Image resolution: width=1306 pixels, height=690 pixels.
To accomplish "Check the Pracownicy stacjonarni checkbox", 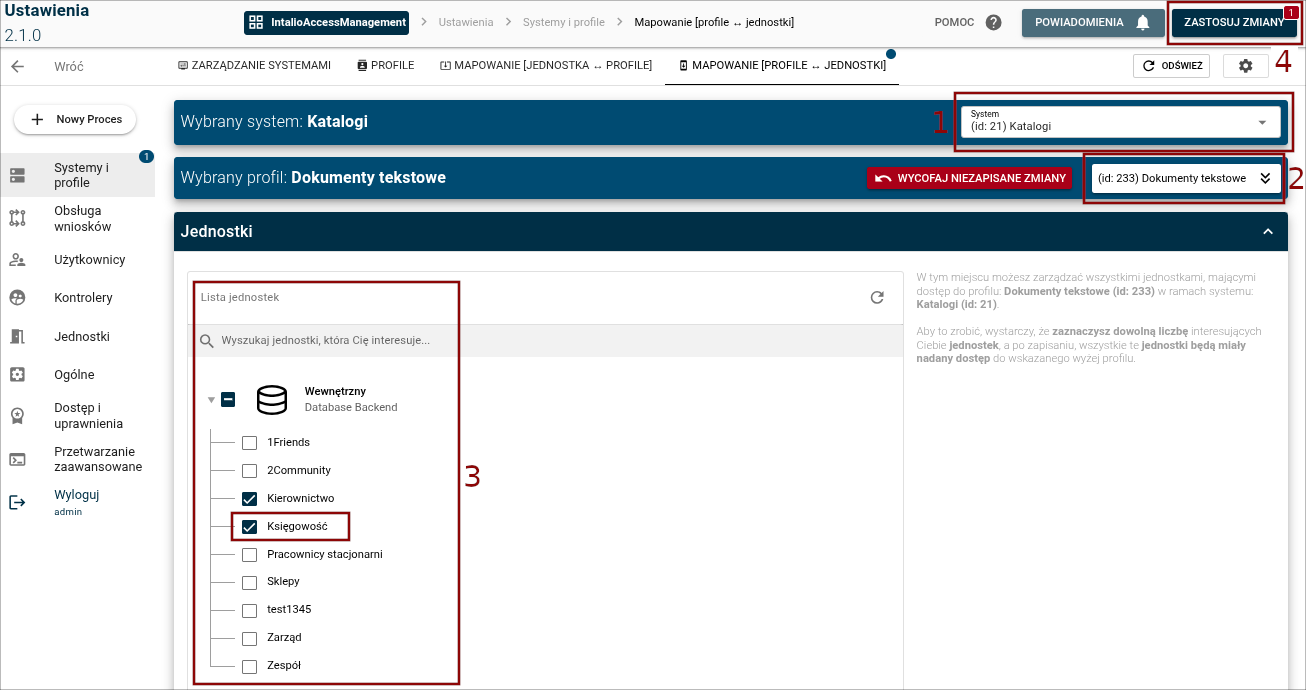I will pos(250,555).
